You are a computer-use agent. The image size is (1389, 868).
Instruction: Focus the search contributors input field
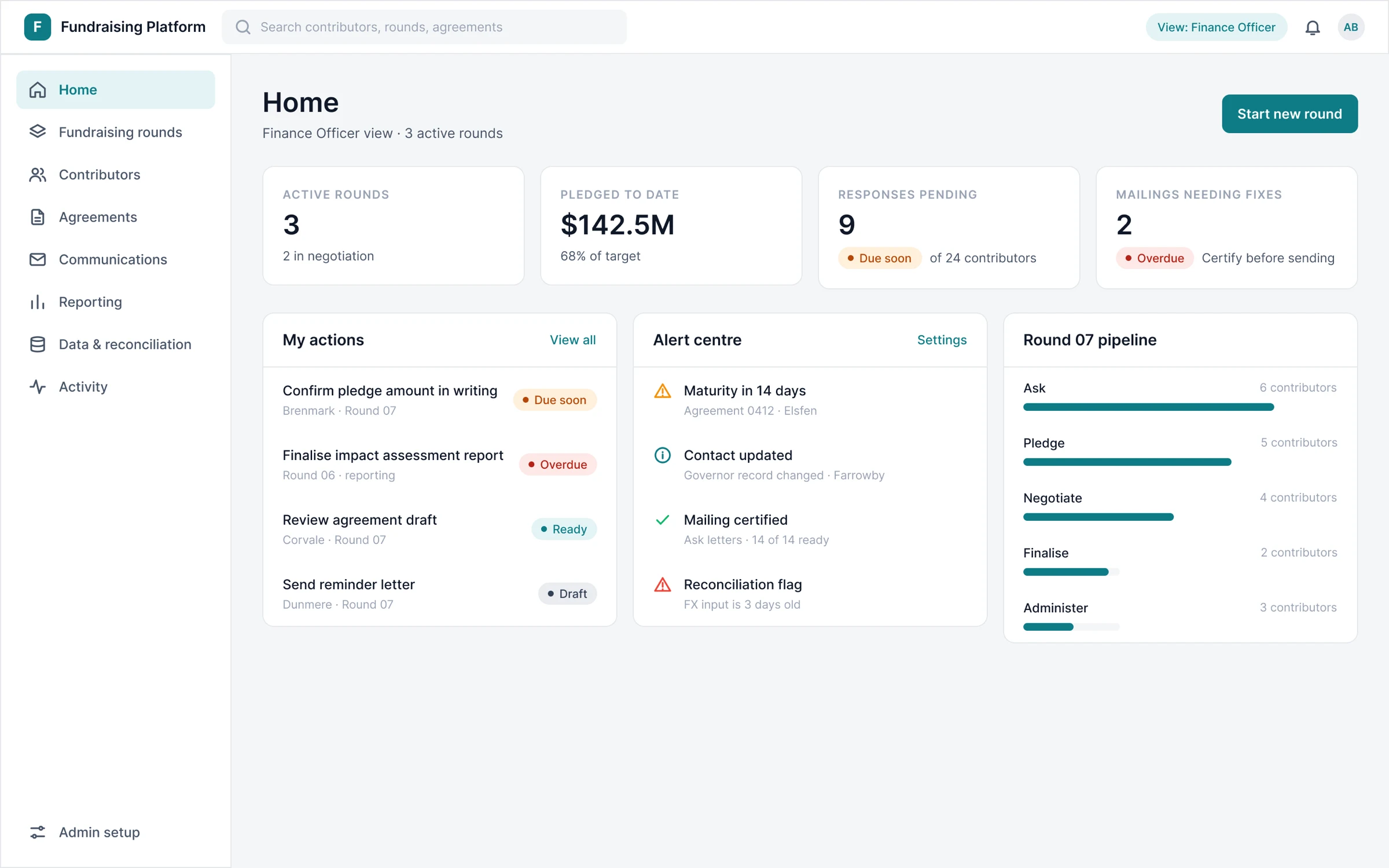coord(424,27)
